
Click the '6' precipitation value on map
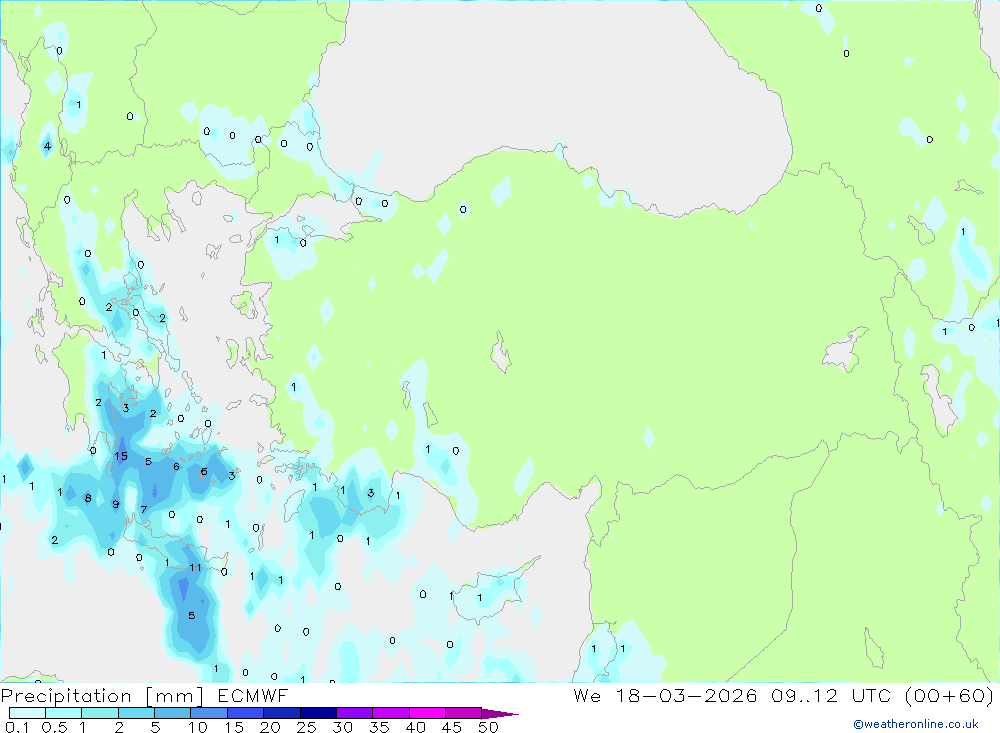tap(176, 466)
